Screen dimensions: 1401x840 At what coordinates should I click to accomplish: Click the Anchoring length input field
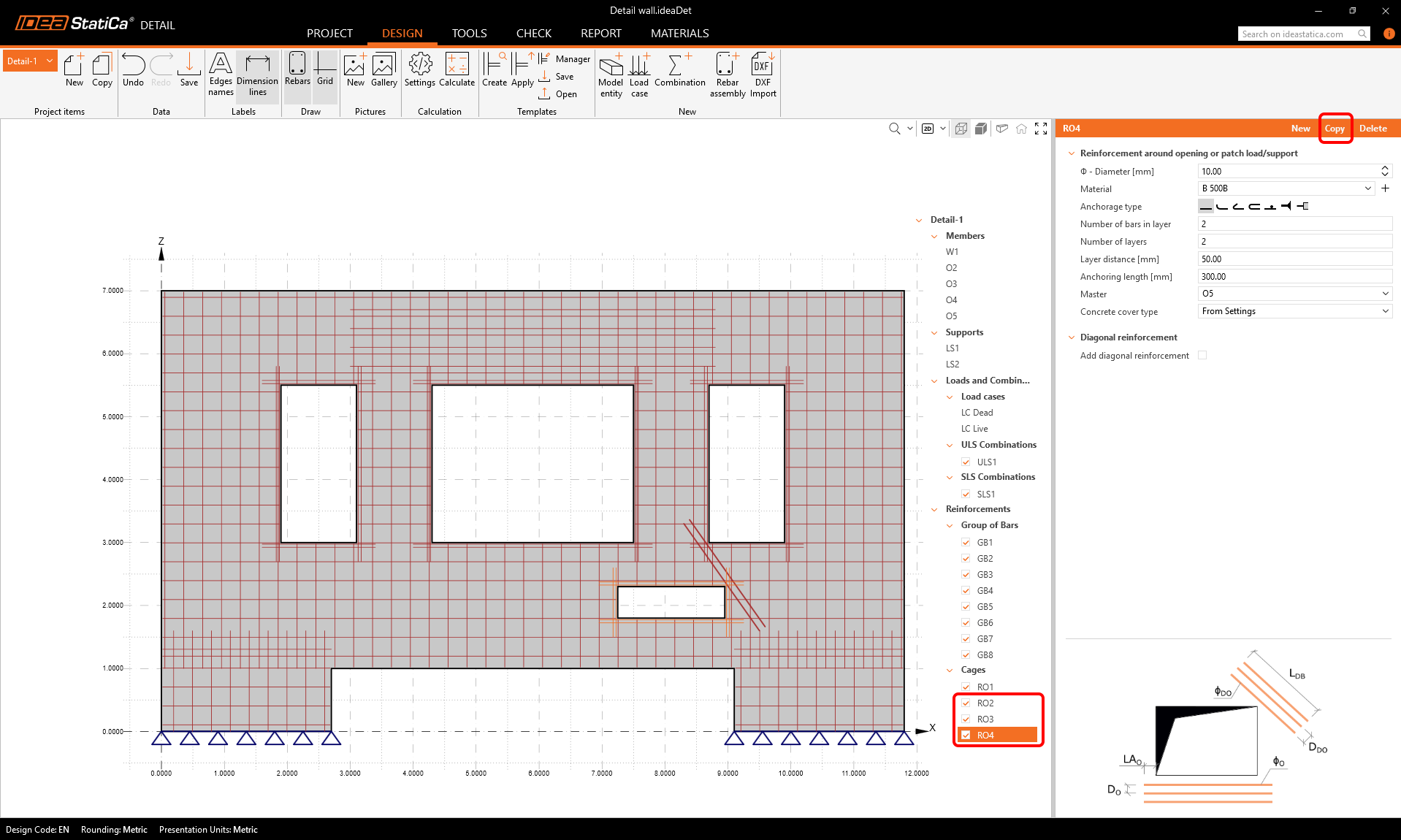tap(1294, 277)
